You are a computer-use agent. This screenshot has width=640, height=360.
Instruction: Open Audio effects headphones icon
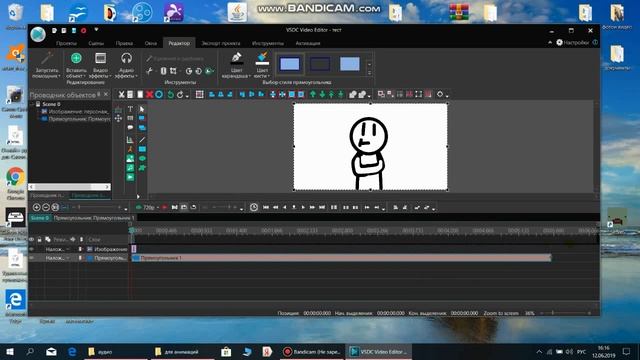pos(126,58)
